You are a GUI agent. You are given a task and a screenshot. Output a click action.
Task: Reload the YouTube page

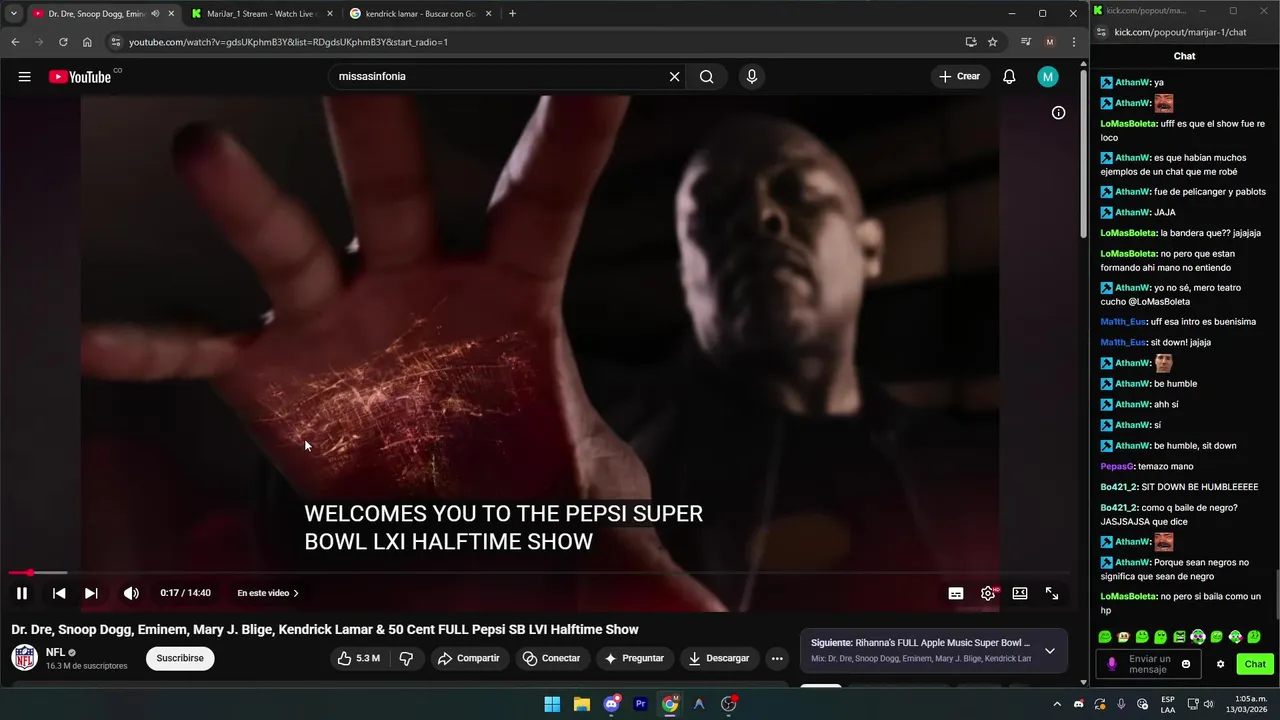(x=63, y=42)
